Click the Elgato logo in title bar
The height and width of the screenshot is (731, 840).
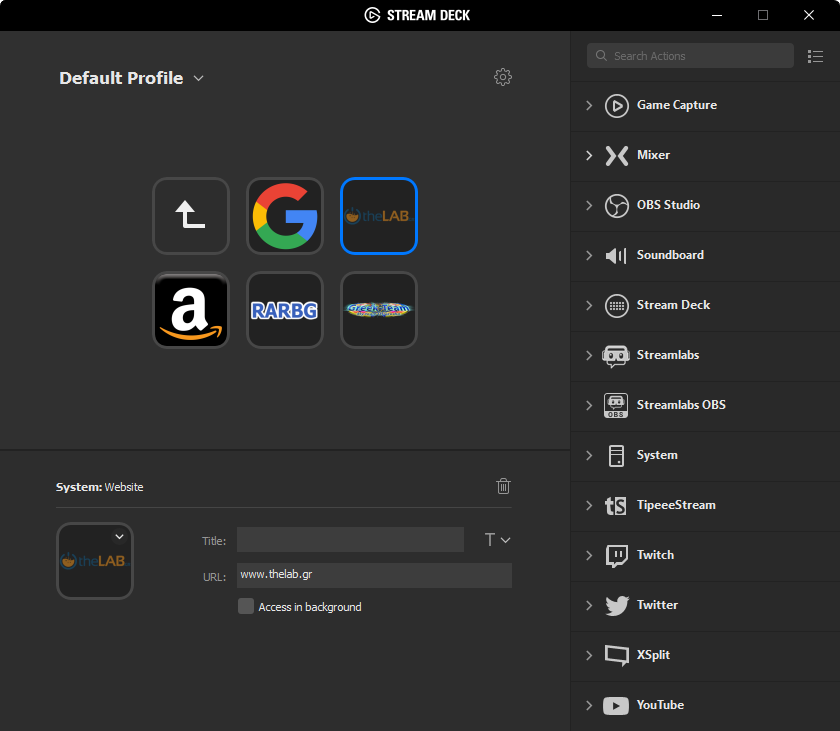click(x=372, y=15)
